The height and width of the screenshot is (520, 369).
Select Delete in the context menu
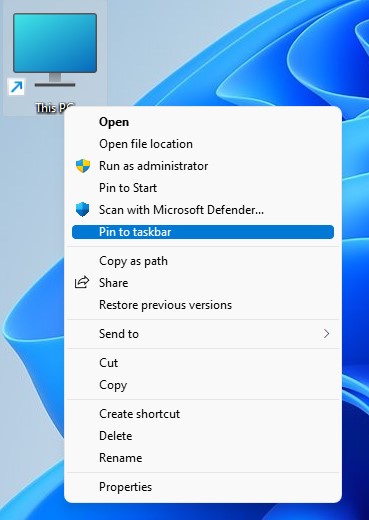[x=203, y=436]
